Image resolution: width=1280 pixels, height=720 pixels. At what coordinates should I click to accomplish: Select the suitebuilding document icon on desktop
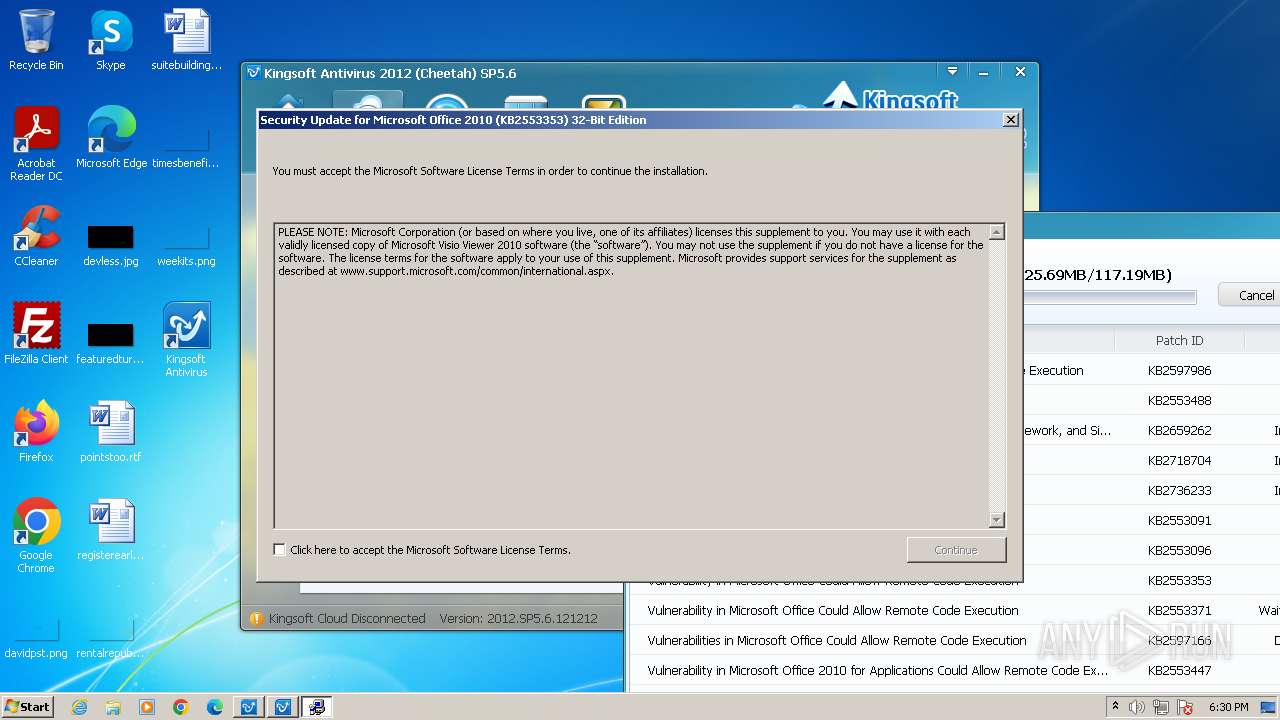coord(186,40)
